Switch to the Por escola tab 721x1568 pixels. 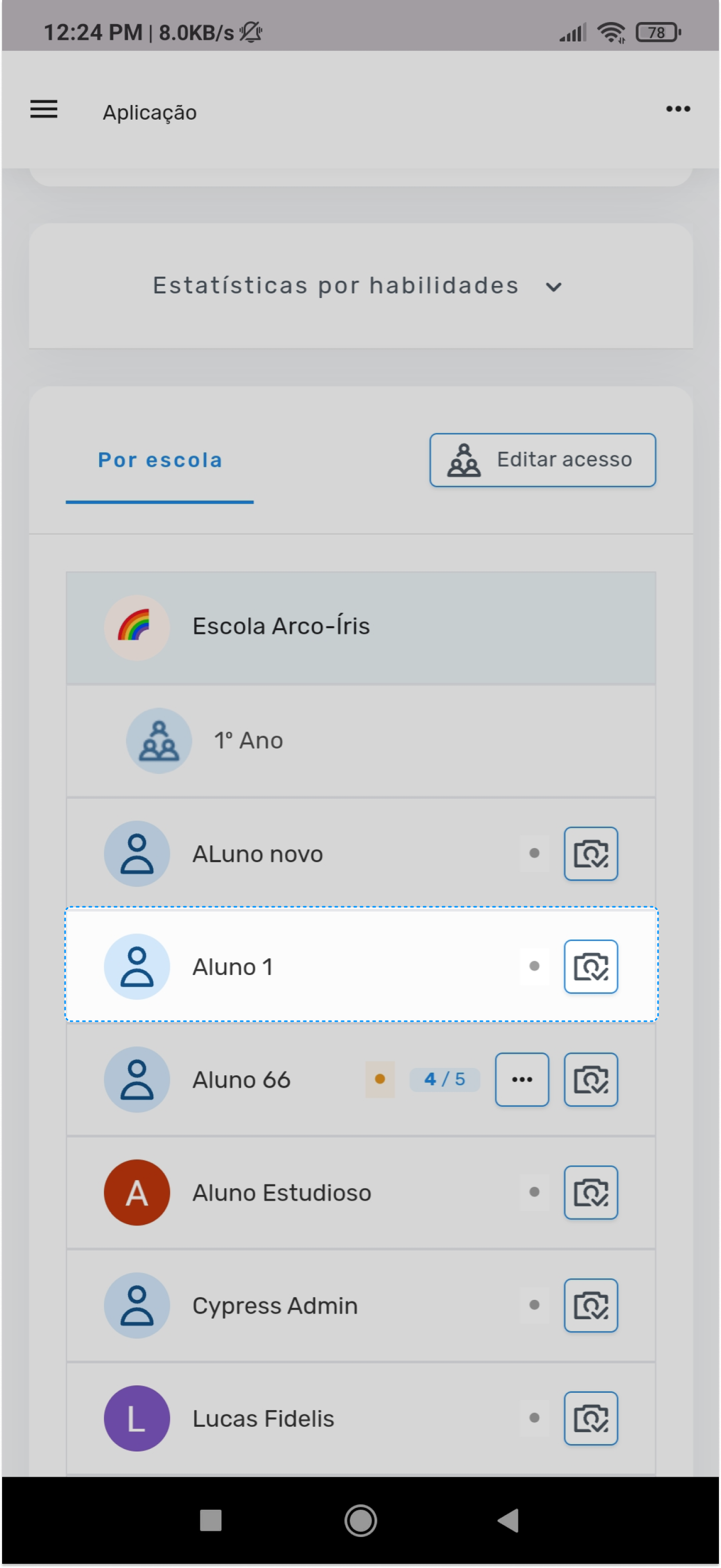pyautogui.click(x=160, y=461)
